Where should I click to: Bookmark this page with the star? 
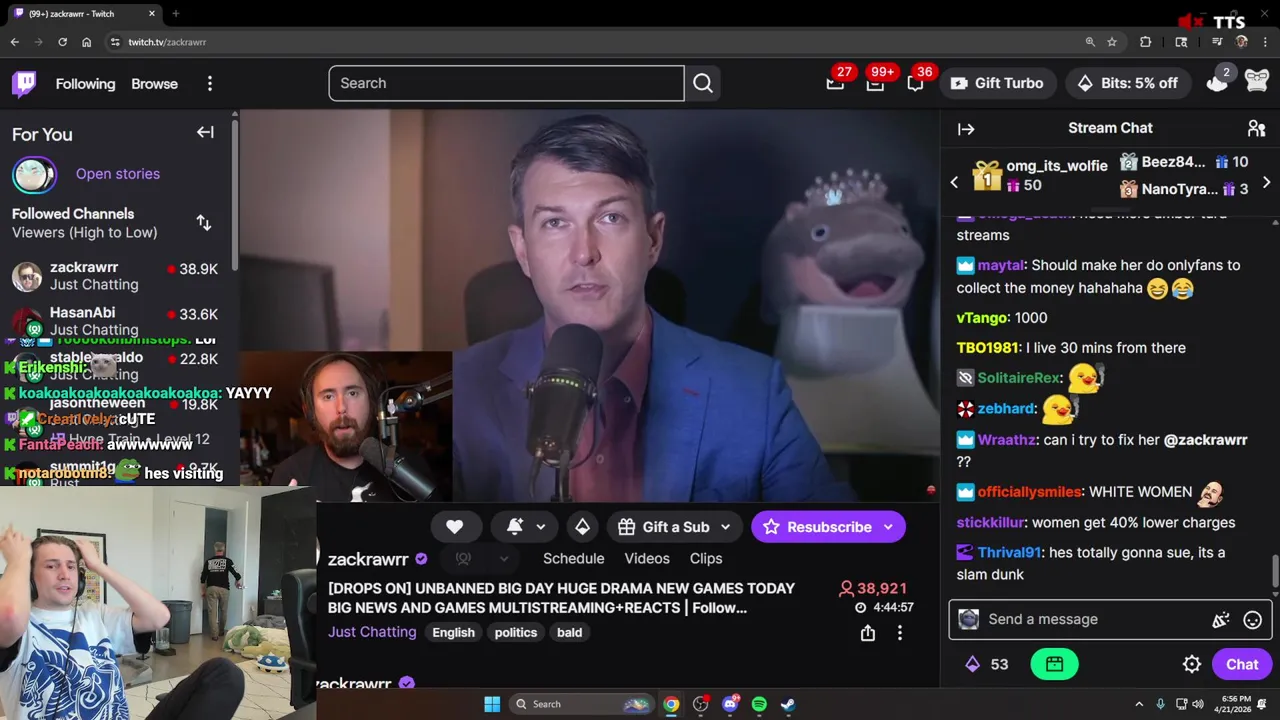click(x=1112, y=42)
